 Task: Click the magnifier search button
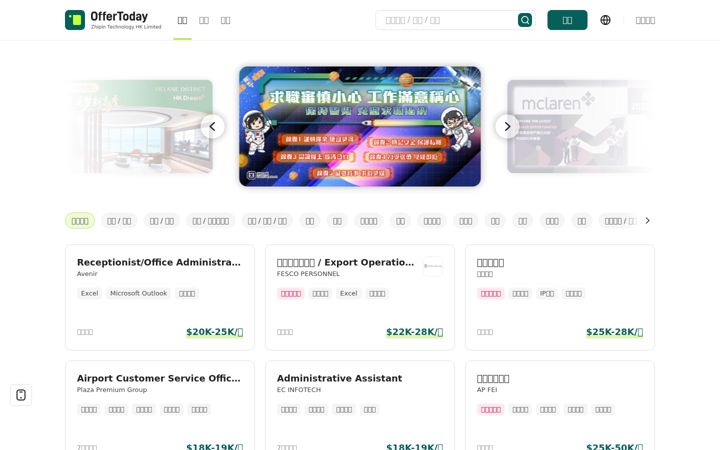point(525,20)
